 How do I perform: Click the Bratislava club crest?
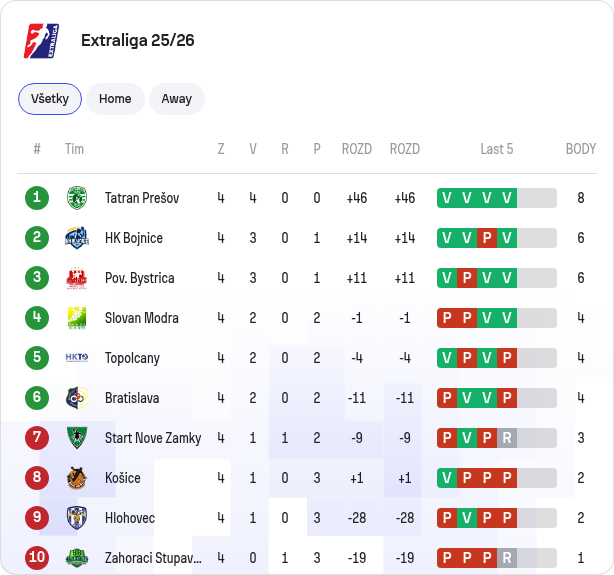[77, 398]
